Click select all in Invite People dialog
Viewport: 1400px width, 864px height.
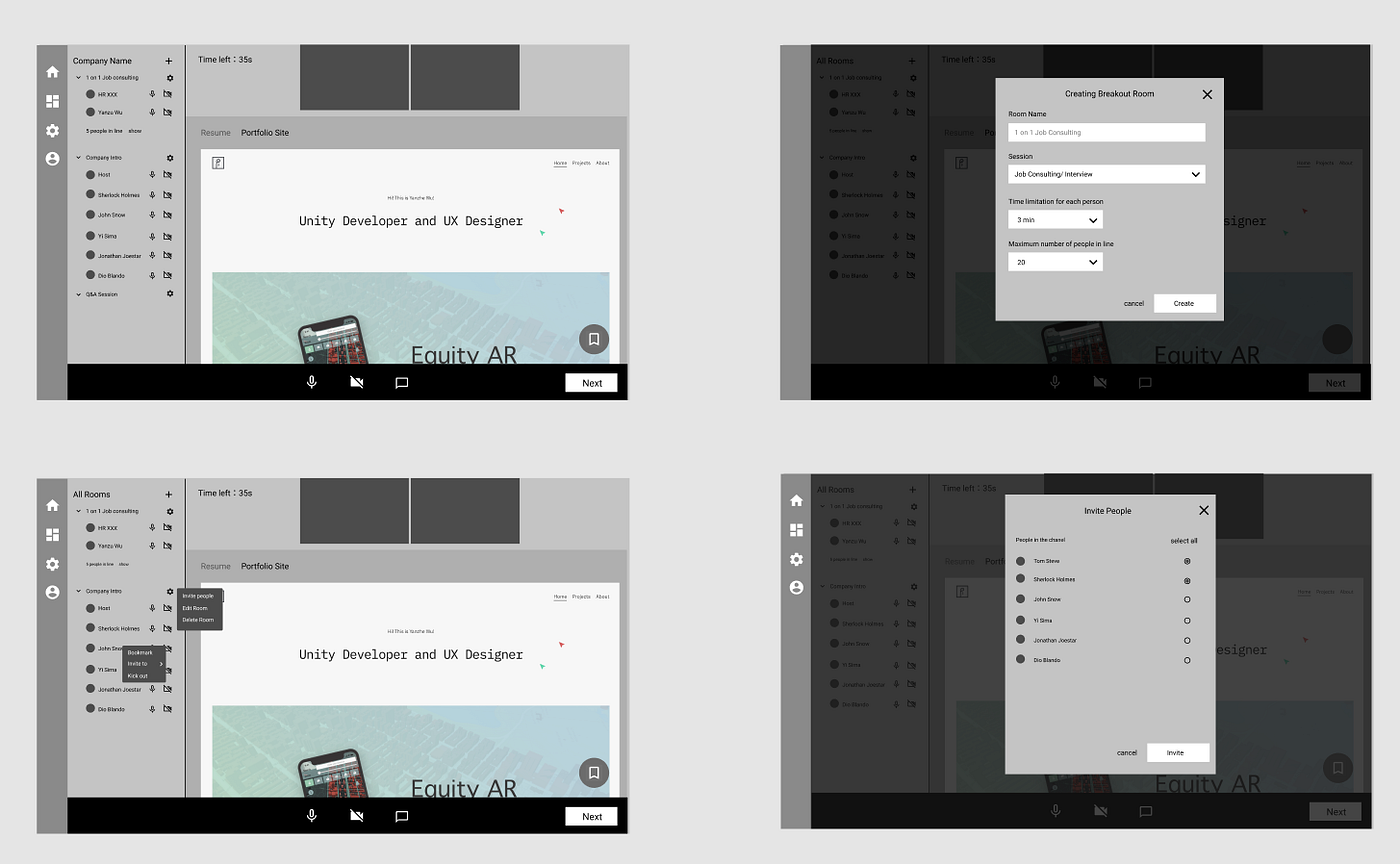(x=1184, y=541)
